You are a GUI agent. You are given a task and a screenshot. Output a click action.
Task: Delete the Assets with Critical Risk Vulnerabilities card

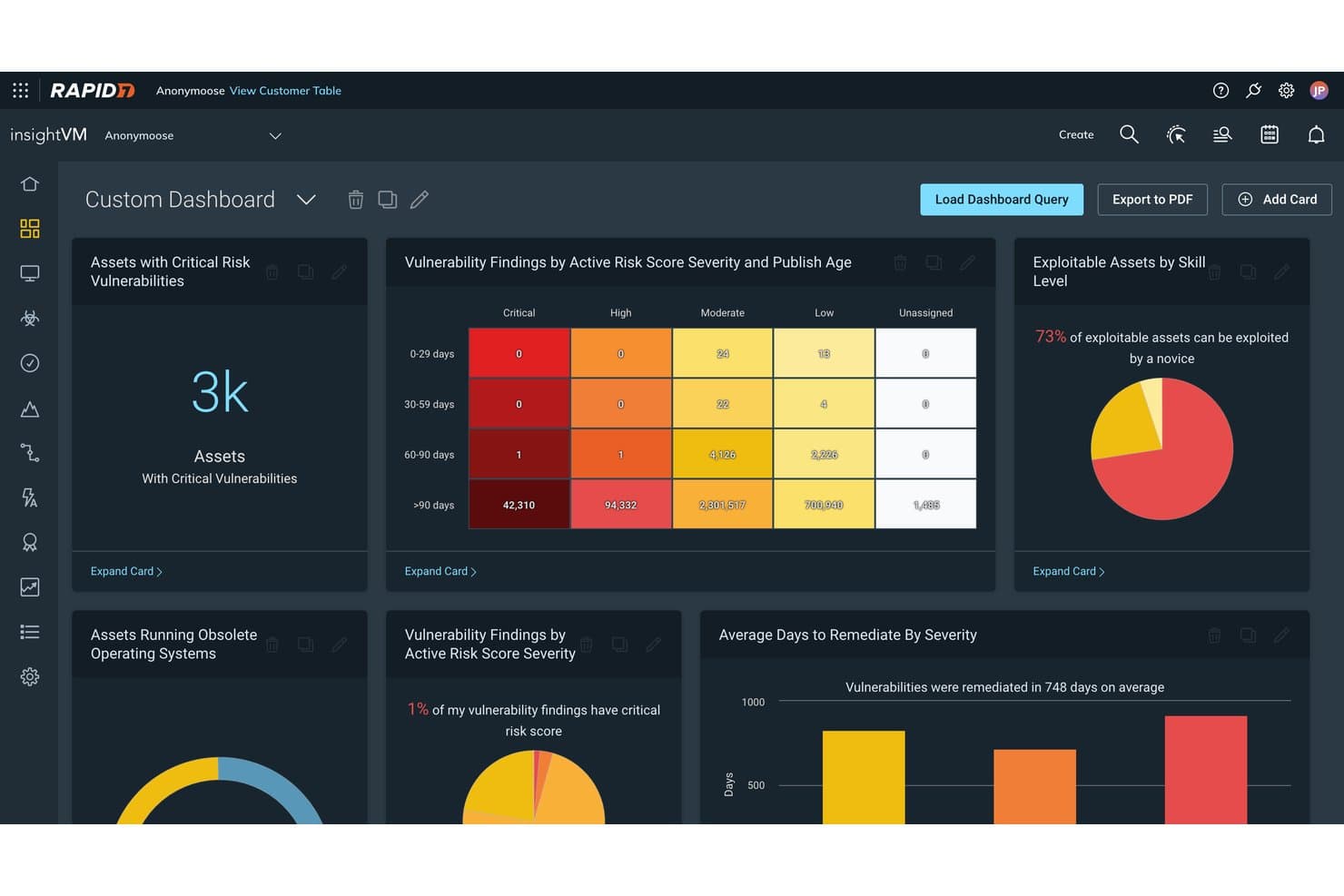(272, 271)
